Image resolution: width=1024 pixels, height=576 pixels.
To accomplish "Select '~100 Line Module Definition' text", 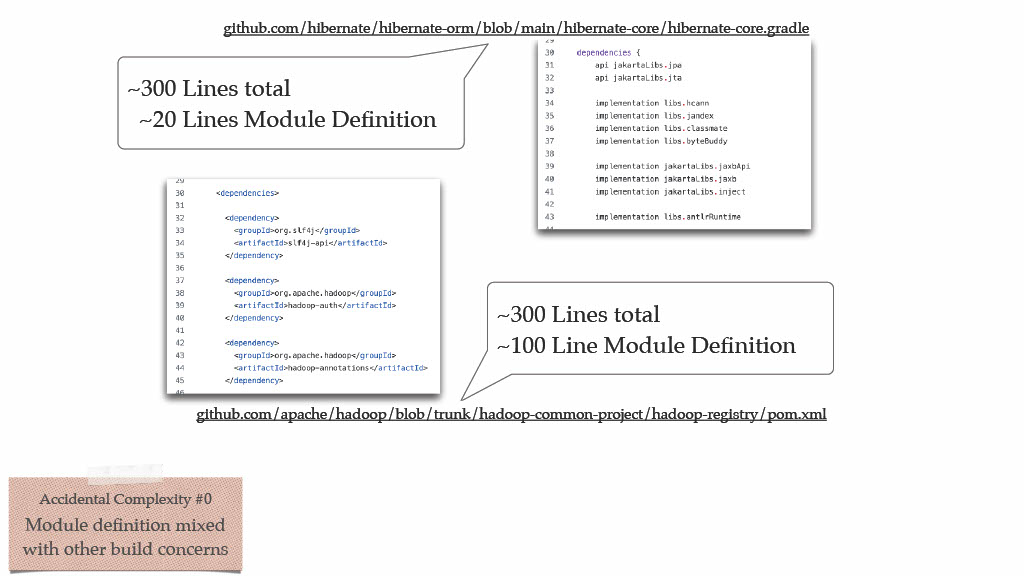I will click(x=647, y=345).
